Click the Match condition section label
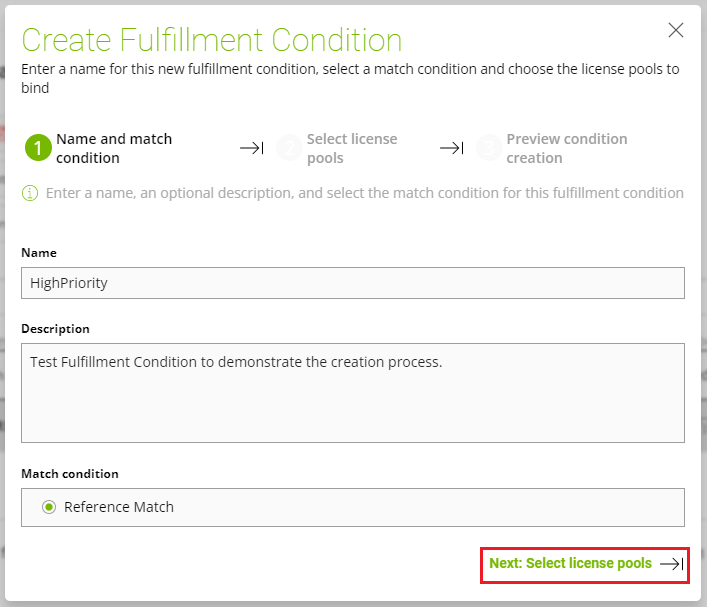 pos(70,473)
